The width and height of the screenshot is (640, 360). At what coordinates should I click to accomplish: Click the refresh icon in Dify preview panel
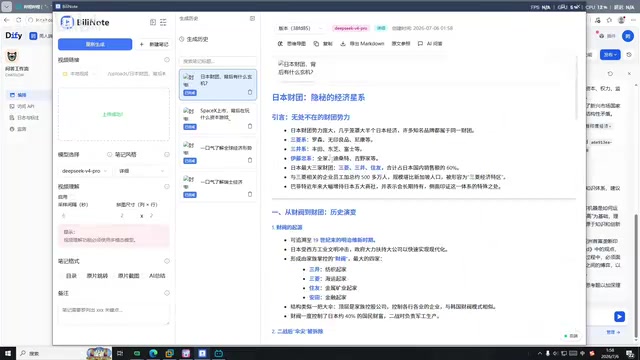(x=610, y=73)
